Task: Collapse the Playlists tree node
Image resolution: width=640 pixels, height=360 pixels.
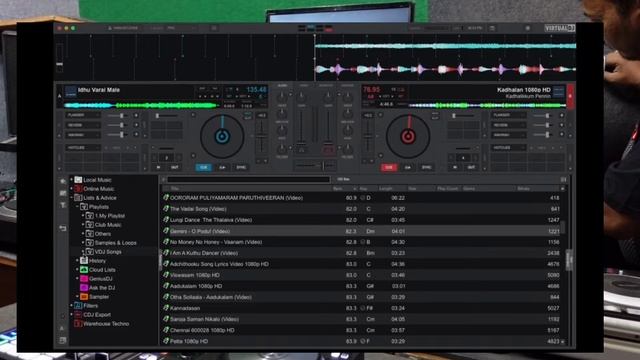Action: pyautogui.click(x=77, y=207)
